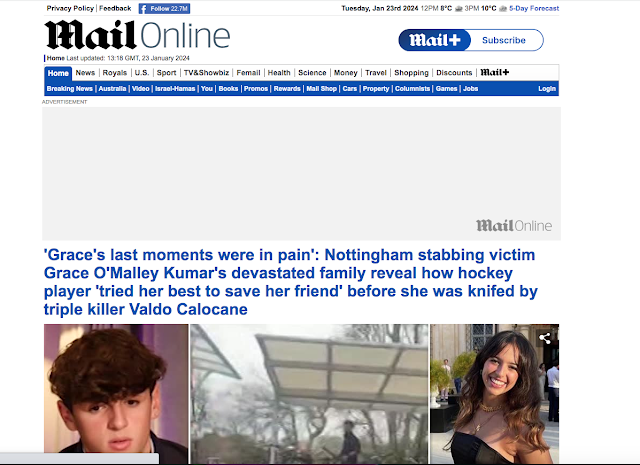Screen dimensions: 640x465
Task: Open the Science section
Action: [x=312, y=73]
